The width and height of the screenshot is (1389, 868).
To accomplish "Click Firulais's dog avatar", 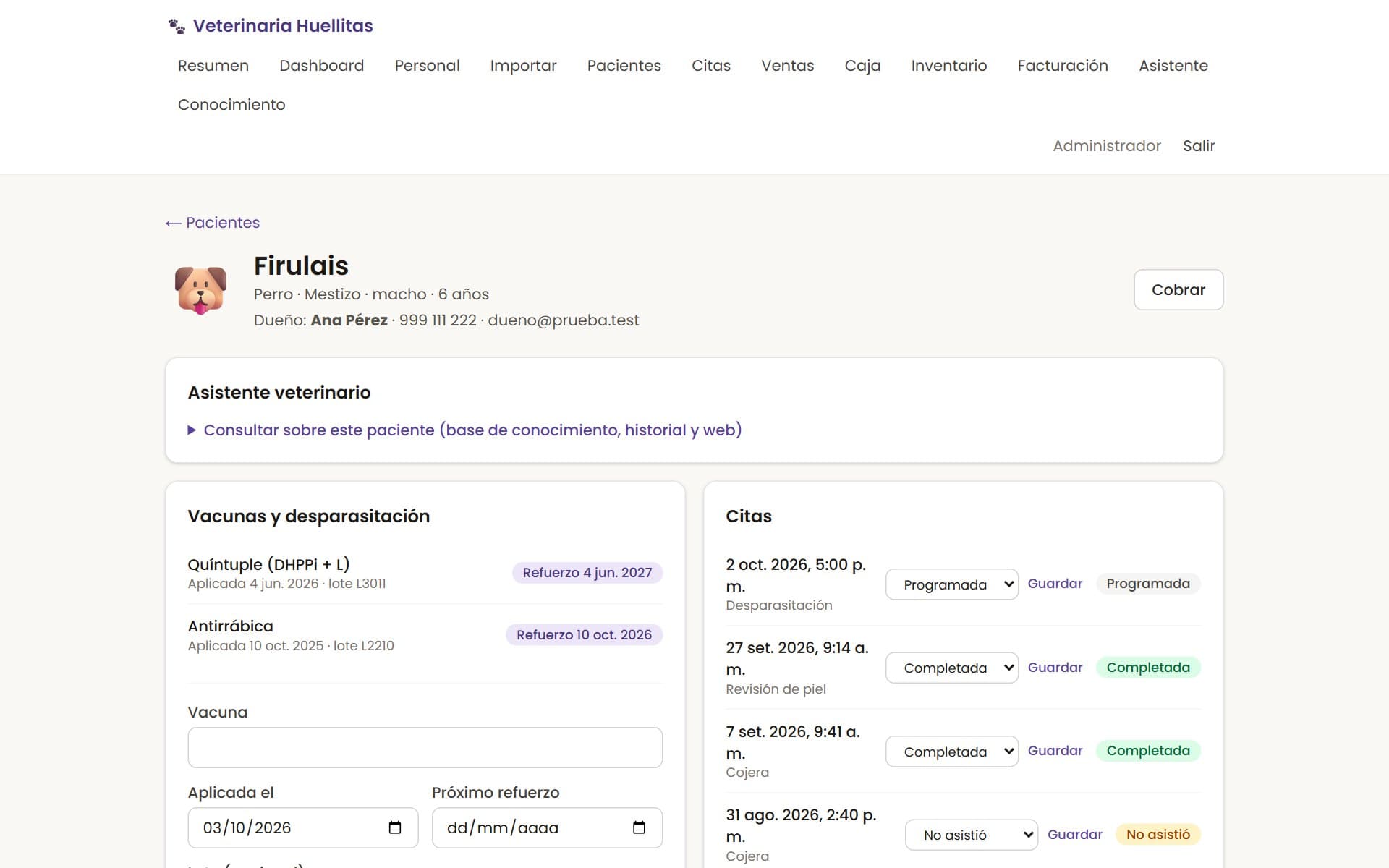I will (x=200, y=290).
